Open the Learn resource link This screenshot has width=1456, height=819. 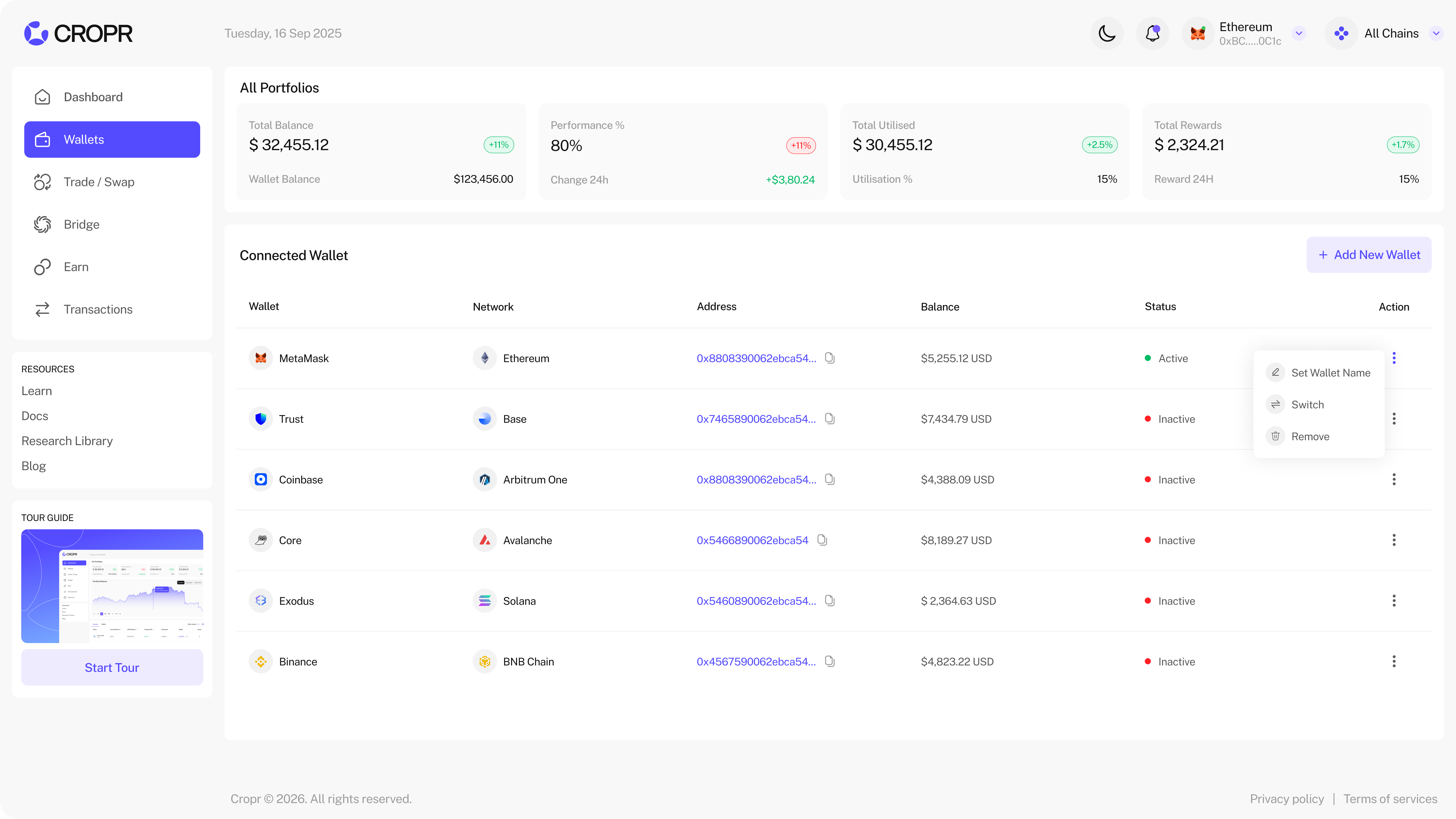click(37, 391)
